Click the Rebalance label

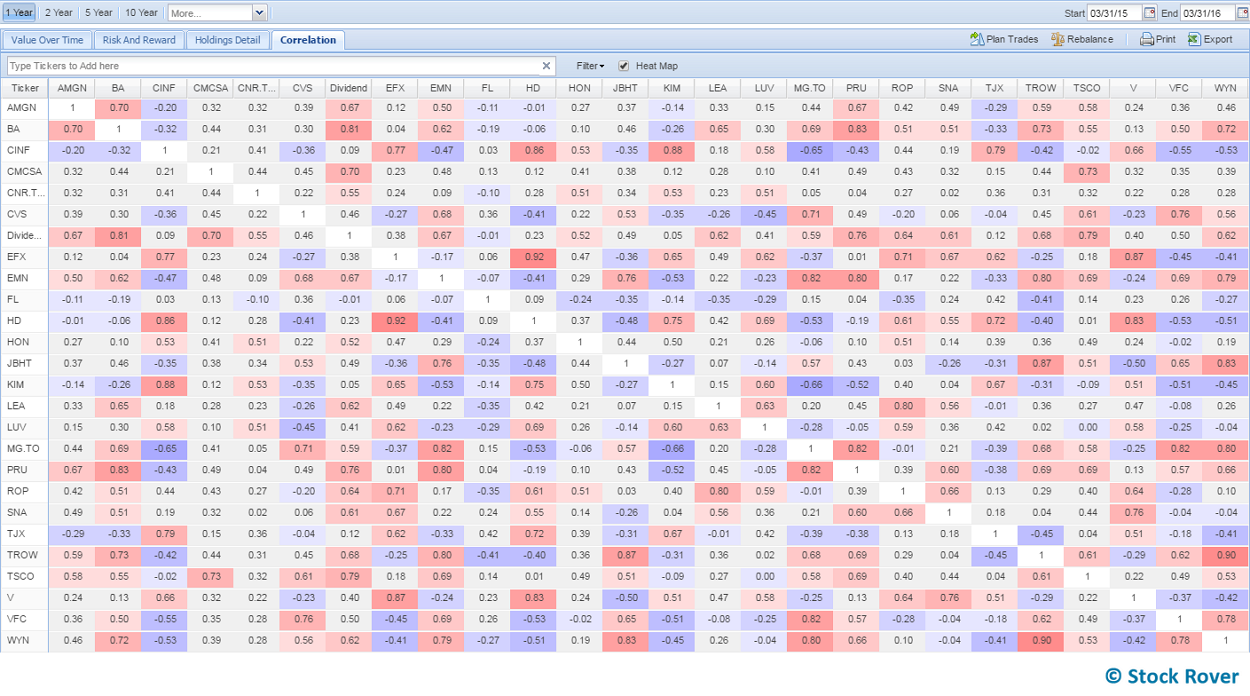(x=1090, y=40)
